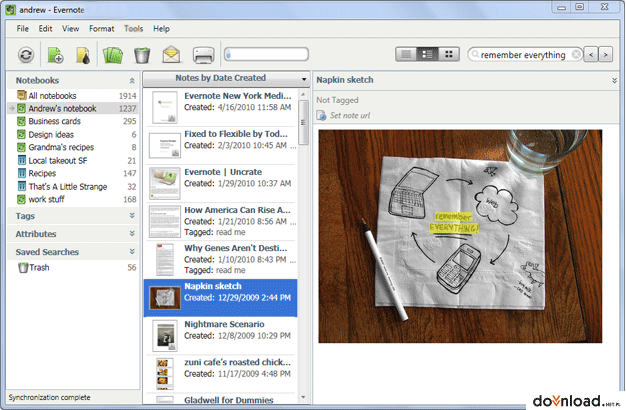Click the Napkin sketch note title

tap(345, 80)
